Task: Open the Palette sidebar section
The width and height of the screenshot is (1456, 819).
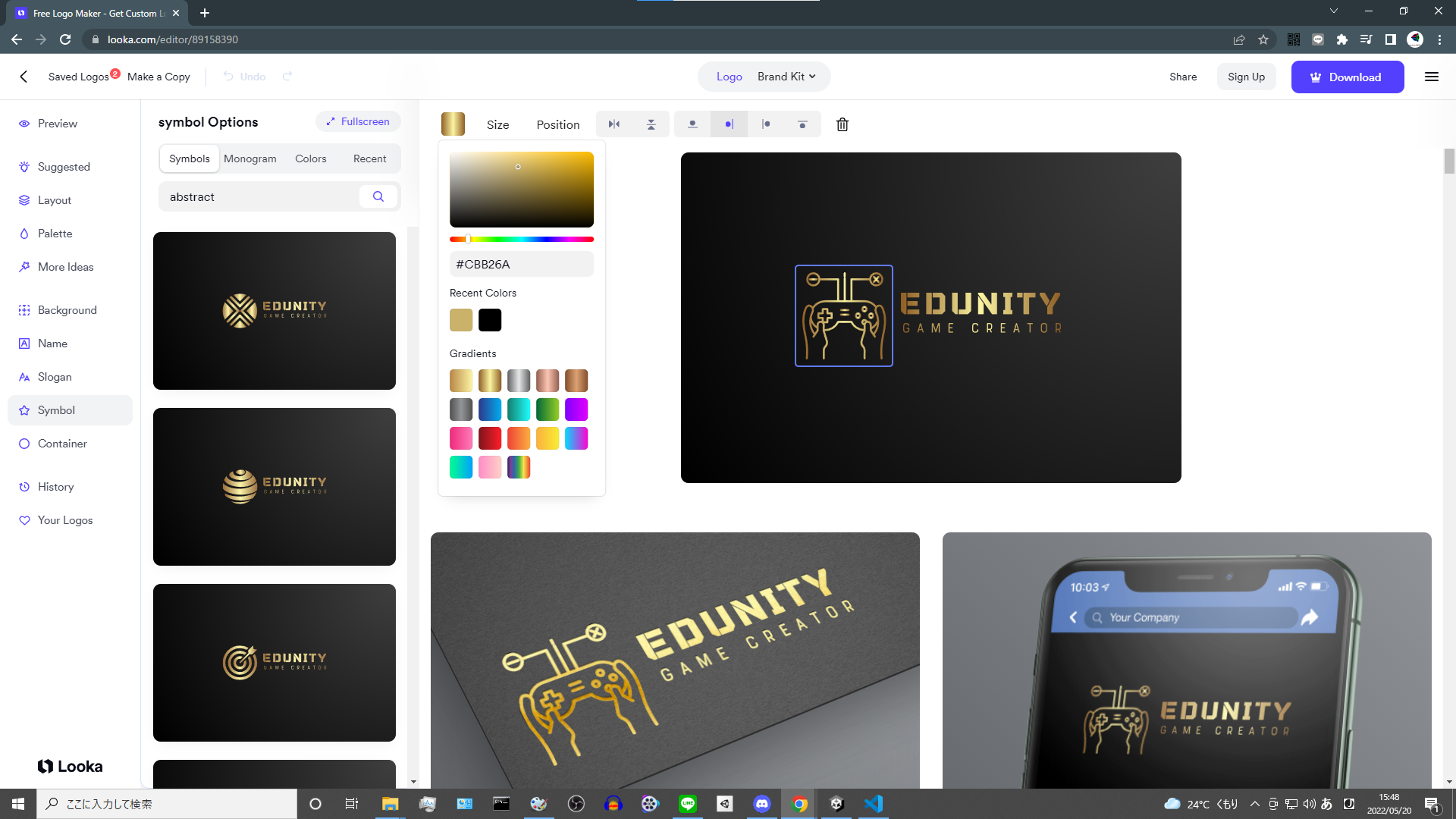Action: [55, 234]
